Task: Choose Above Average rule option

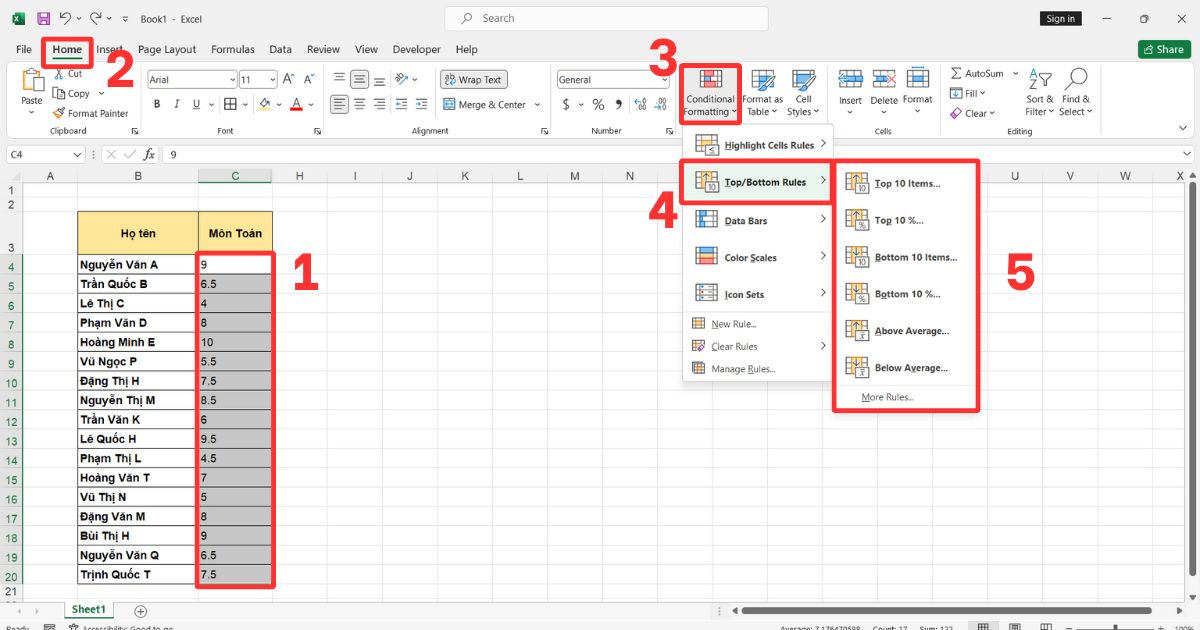Action: click(x=910, y=331)
